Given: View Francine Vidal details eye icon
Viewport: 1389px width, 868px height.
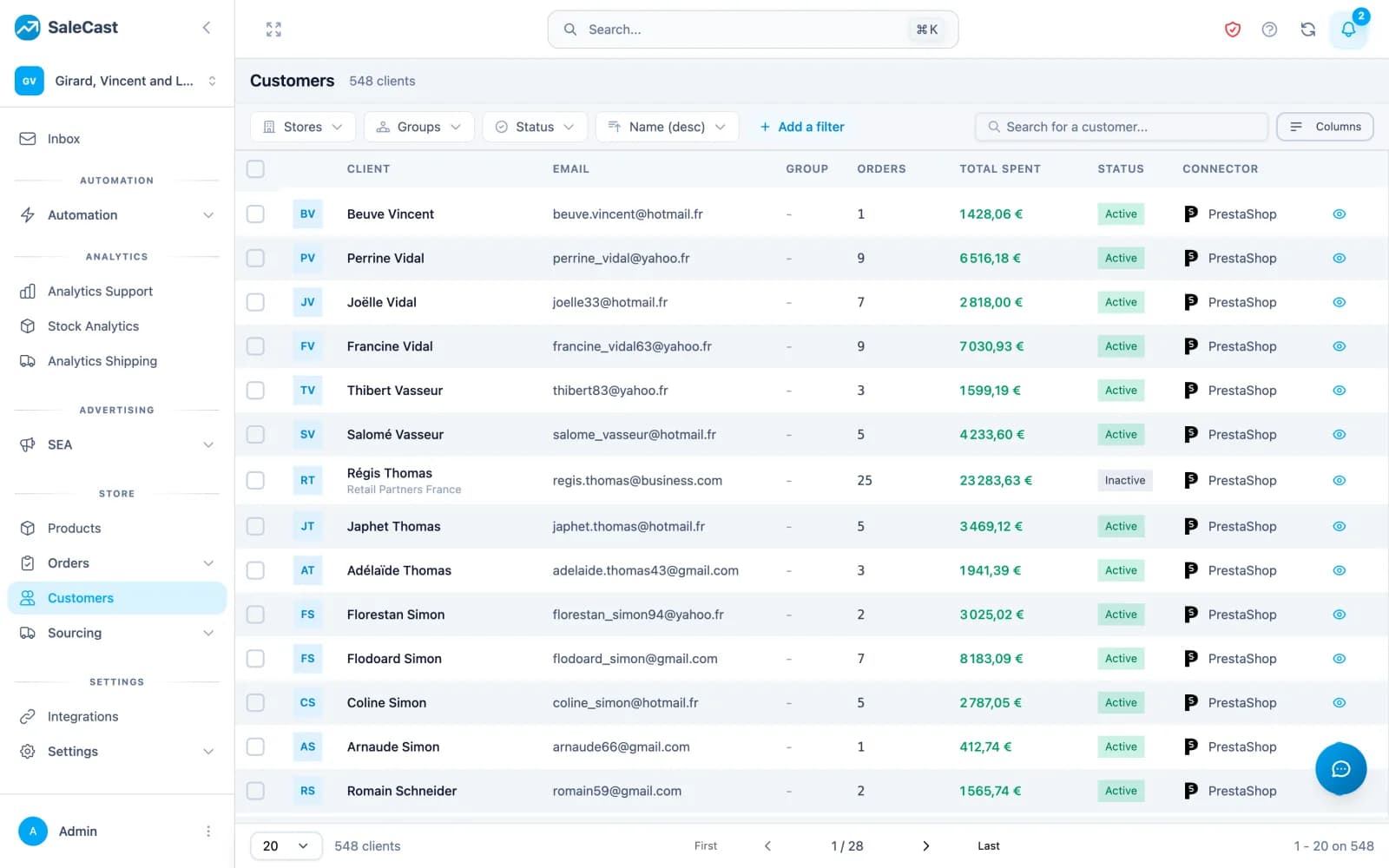Looking at the screenshot, I should 1340,346.
